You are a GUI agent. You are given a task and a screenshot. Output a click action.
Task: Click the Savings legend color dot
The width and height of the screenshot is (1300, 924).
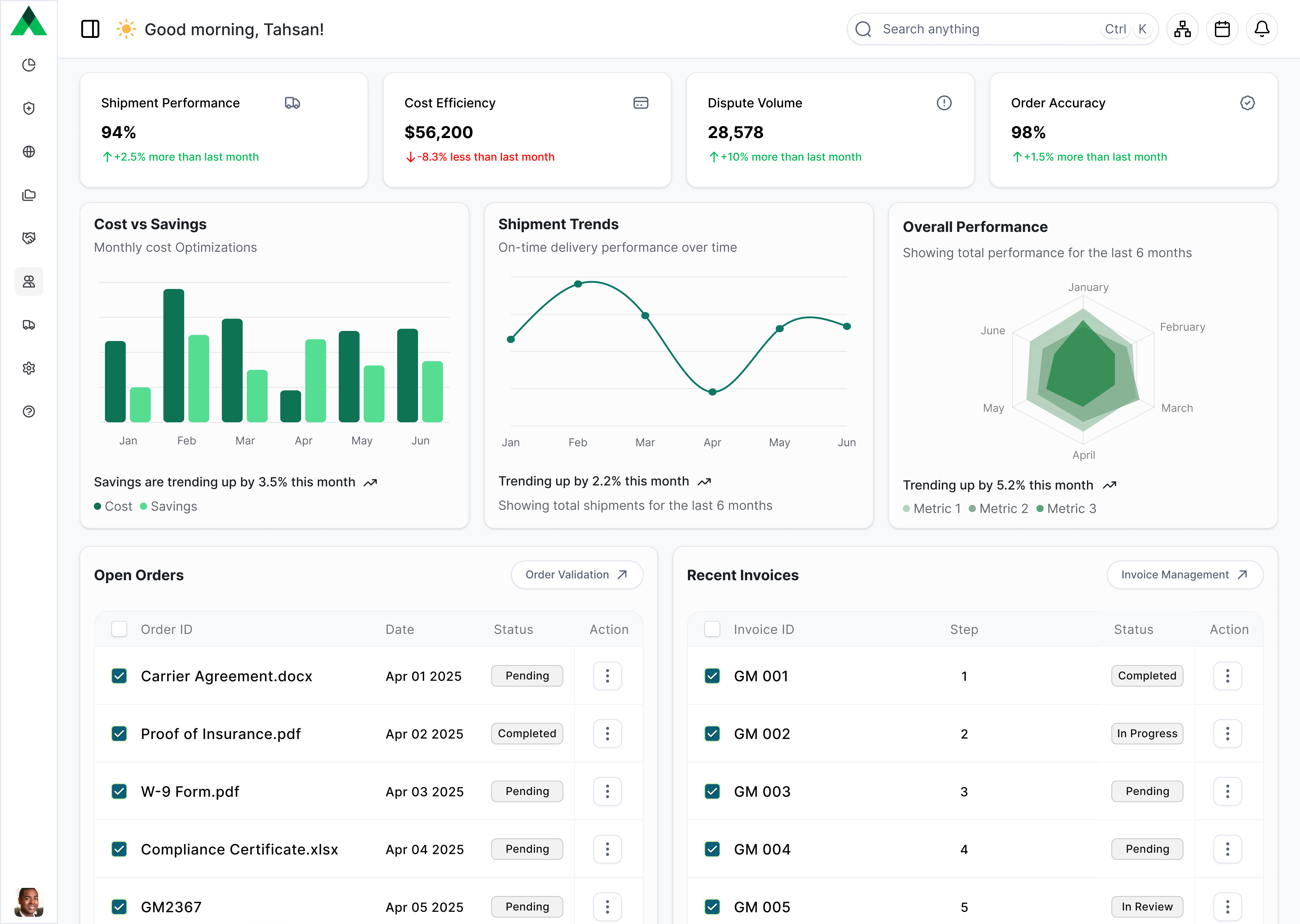pos(144,506)
